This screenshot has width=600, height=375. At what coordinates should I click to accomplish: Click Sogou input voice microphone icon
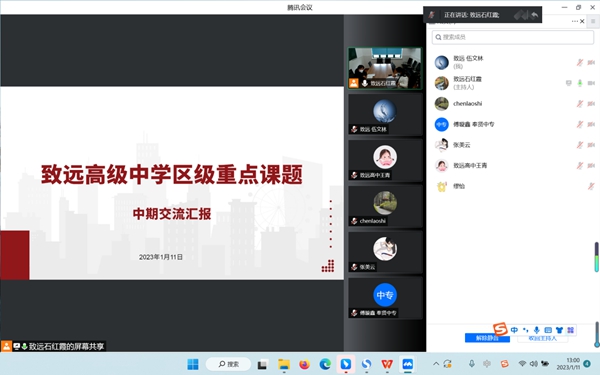pyautogui.click(x=536, y=330)
